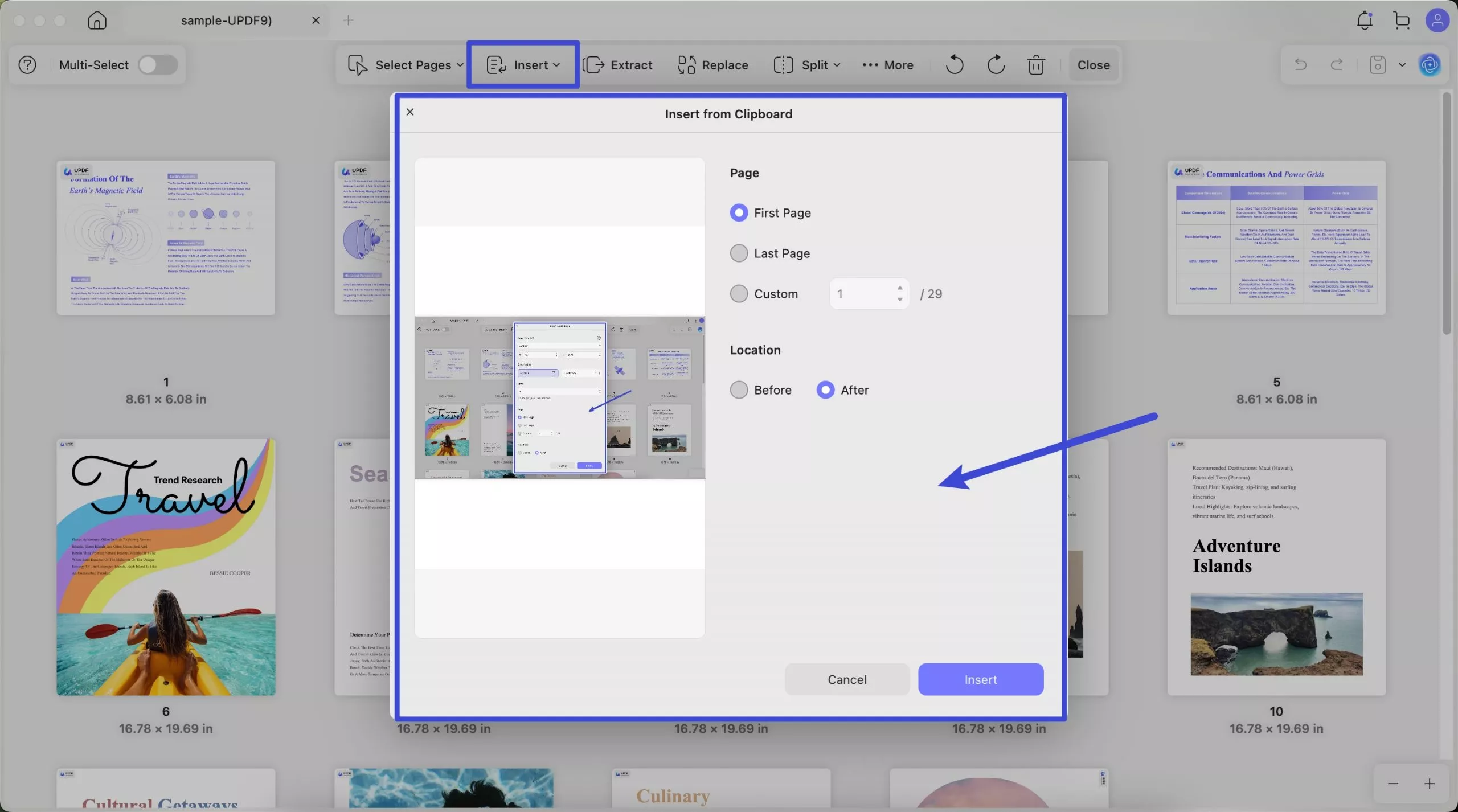Viewport: 1458px width, 812px height.
Task: Click the zoom in plus button
Action: [1430, 784]
